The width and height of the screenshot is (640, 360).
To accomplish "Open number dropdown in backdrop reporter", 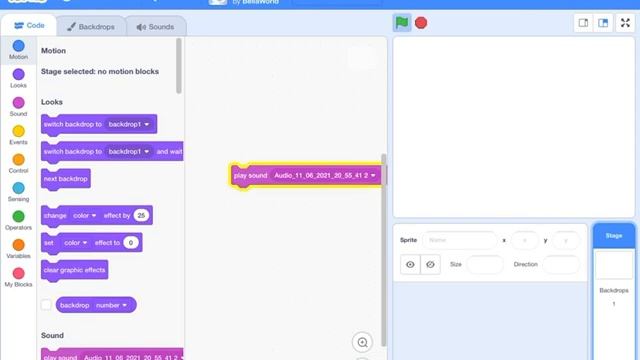I will click(111, 305).
